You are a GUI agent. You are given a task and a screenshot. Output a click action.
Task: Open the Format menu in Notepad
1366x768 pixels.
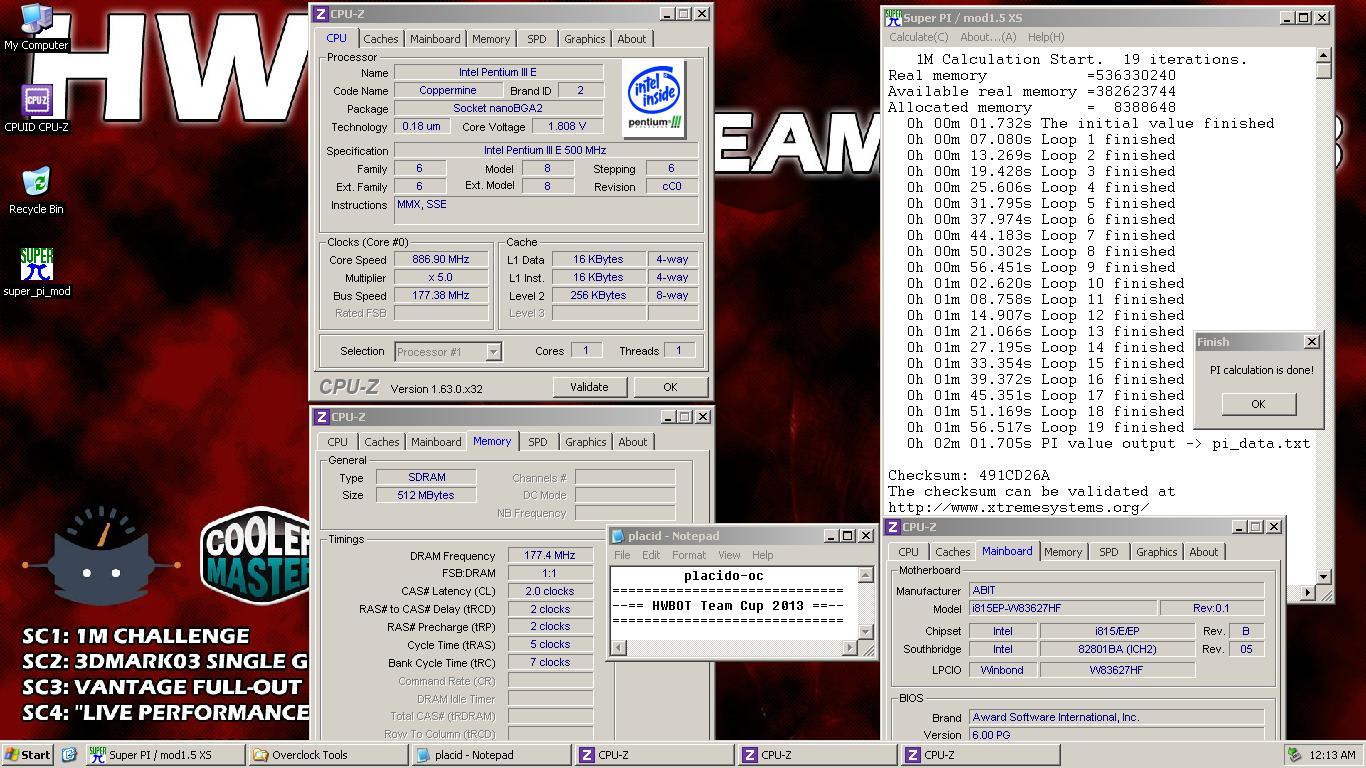point(689,555)
